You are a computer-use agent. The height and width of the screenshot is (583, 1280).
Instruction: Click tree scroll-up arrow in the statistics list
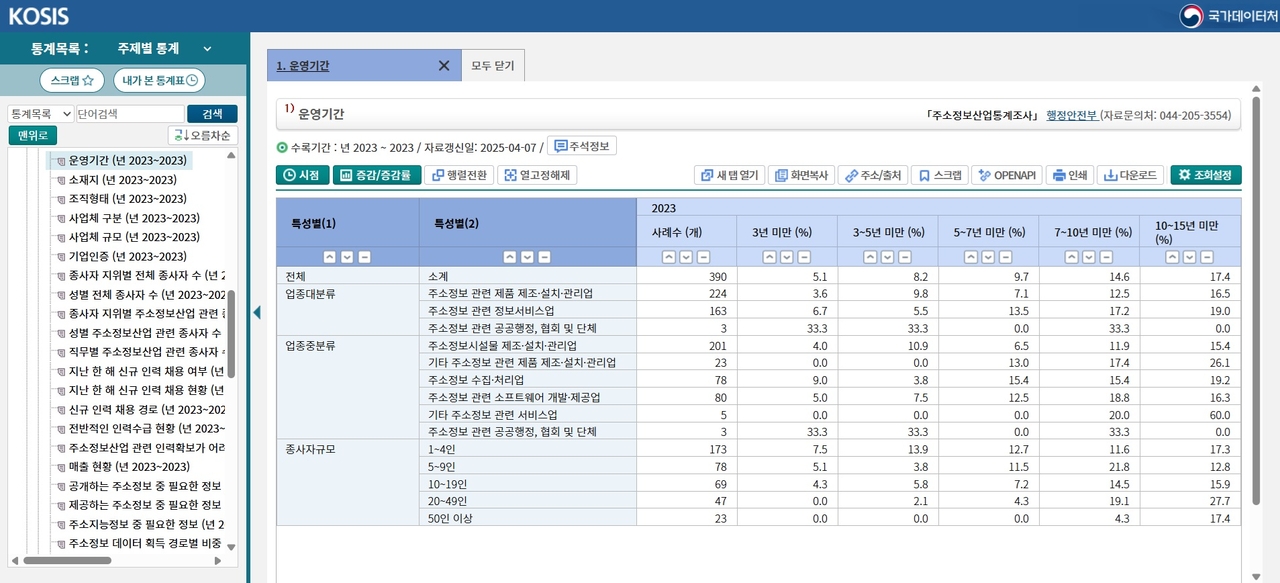click(232, 156)
